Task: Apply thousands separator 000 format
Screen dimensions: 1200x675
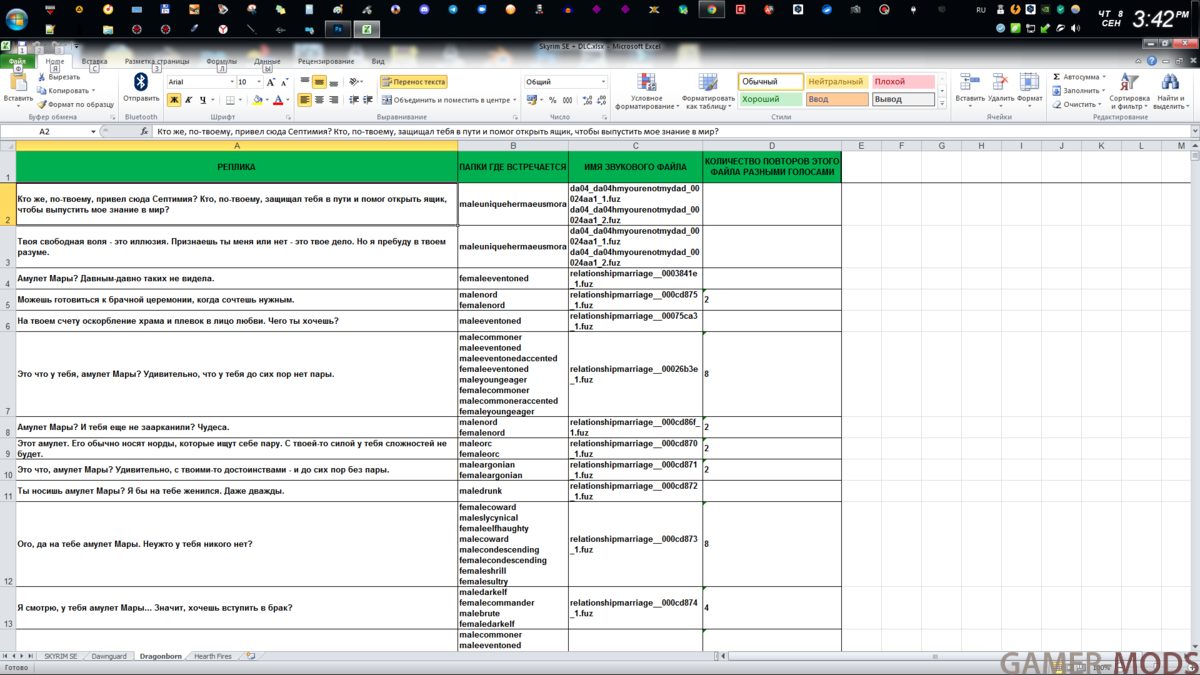Action: (567, 100)
